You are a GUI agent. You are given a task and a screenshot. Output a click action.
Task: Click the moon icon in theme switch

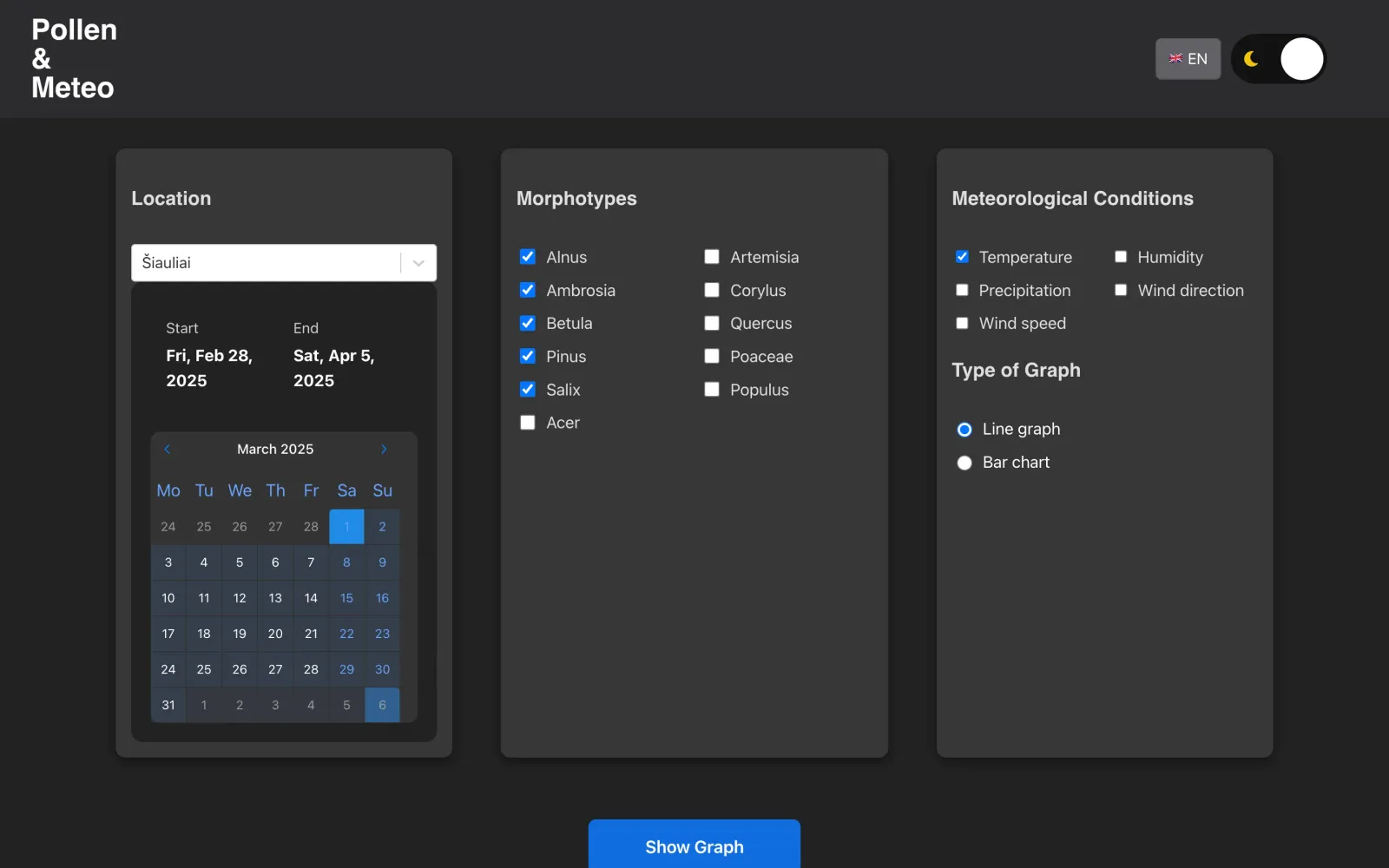point(1251,59)
